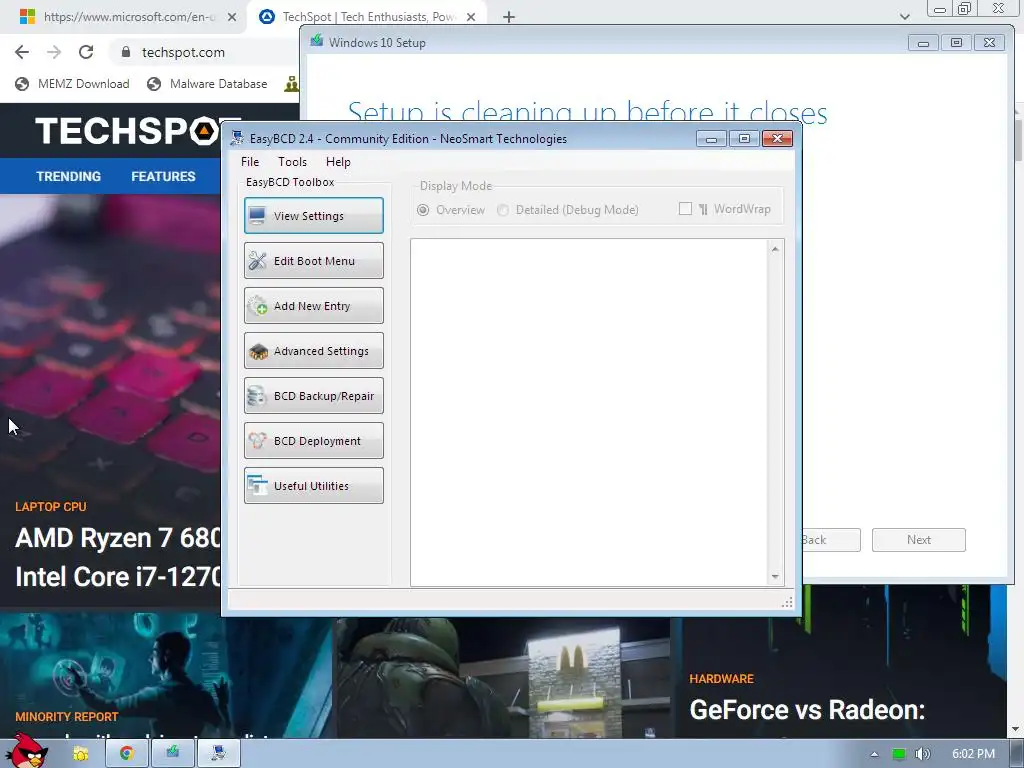The width and height of the screenshot is (1024, 768).
Task: Click the TechSpot logo
Action: point(128,131)
